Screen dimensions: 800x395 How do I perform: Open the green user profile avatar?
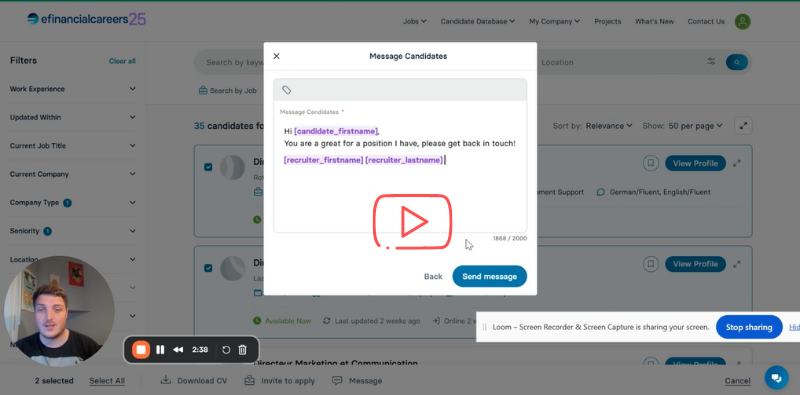[742, 21]
